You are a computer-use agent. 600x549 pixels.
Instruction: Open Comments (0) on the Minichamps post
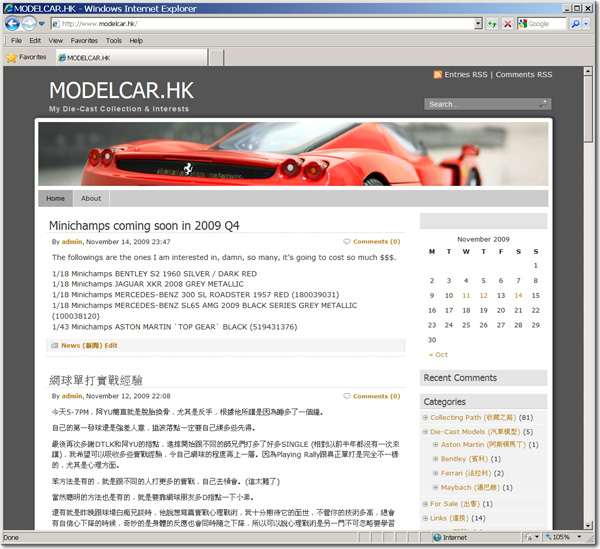pyautogui.click(x=377, y=242)
